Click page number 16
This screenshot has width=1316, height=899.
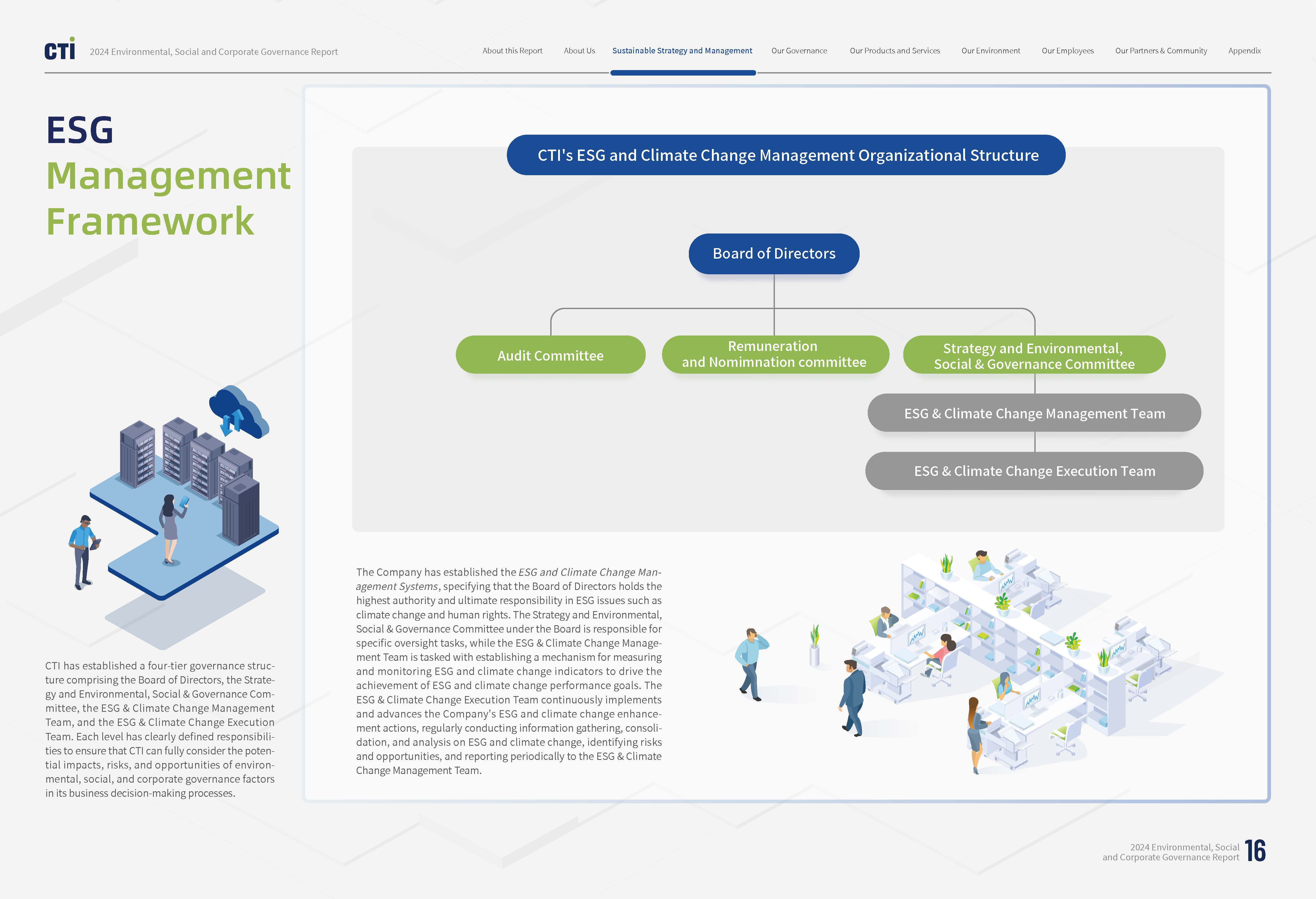coord(1255,851)
